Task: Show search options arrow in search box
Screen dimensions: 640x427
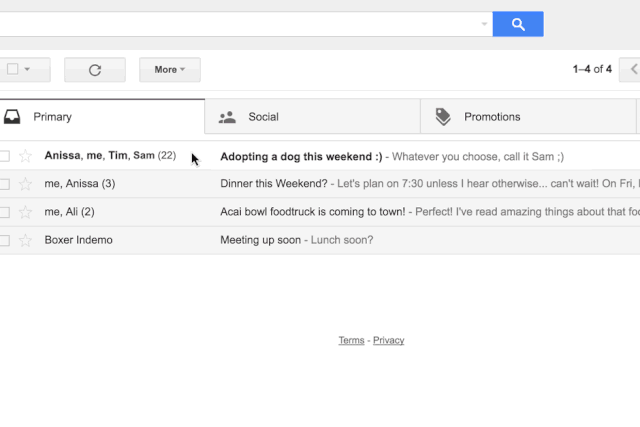Action: 484,24
